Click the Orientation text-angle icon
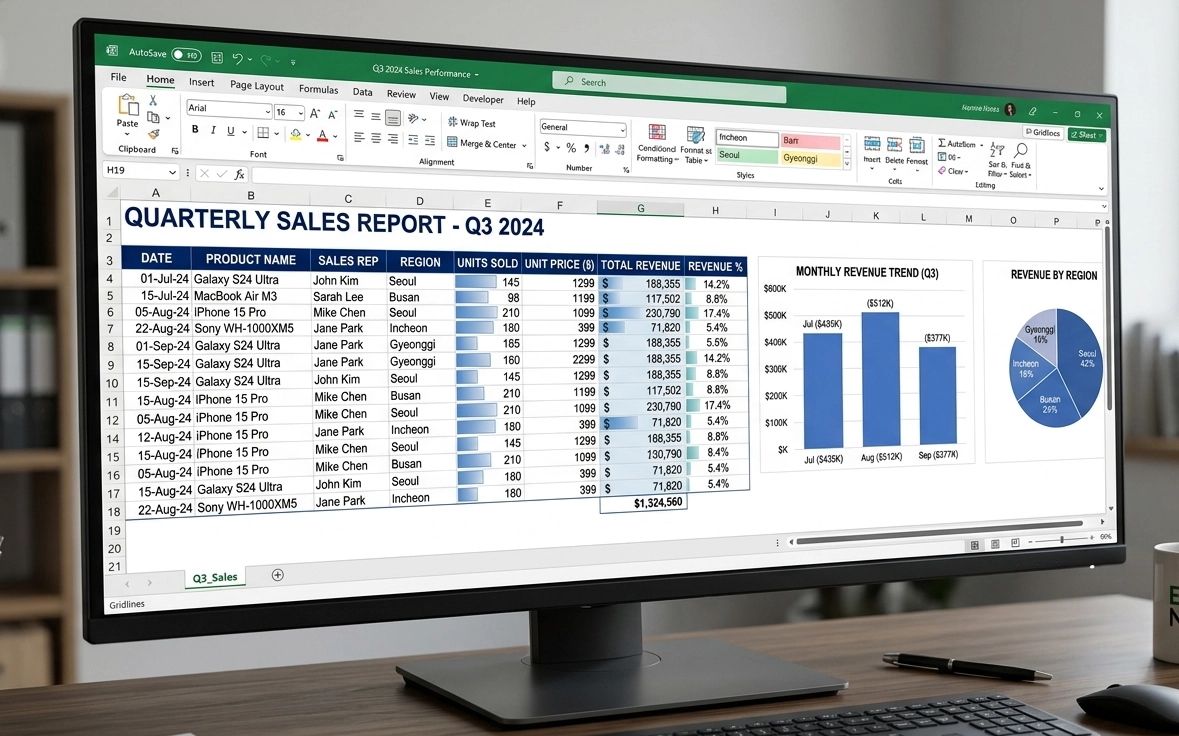 pyautogui.click(x=414, y=119)
